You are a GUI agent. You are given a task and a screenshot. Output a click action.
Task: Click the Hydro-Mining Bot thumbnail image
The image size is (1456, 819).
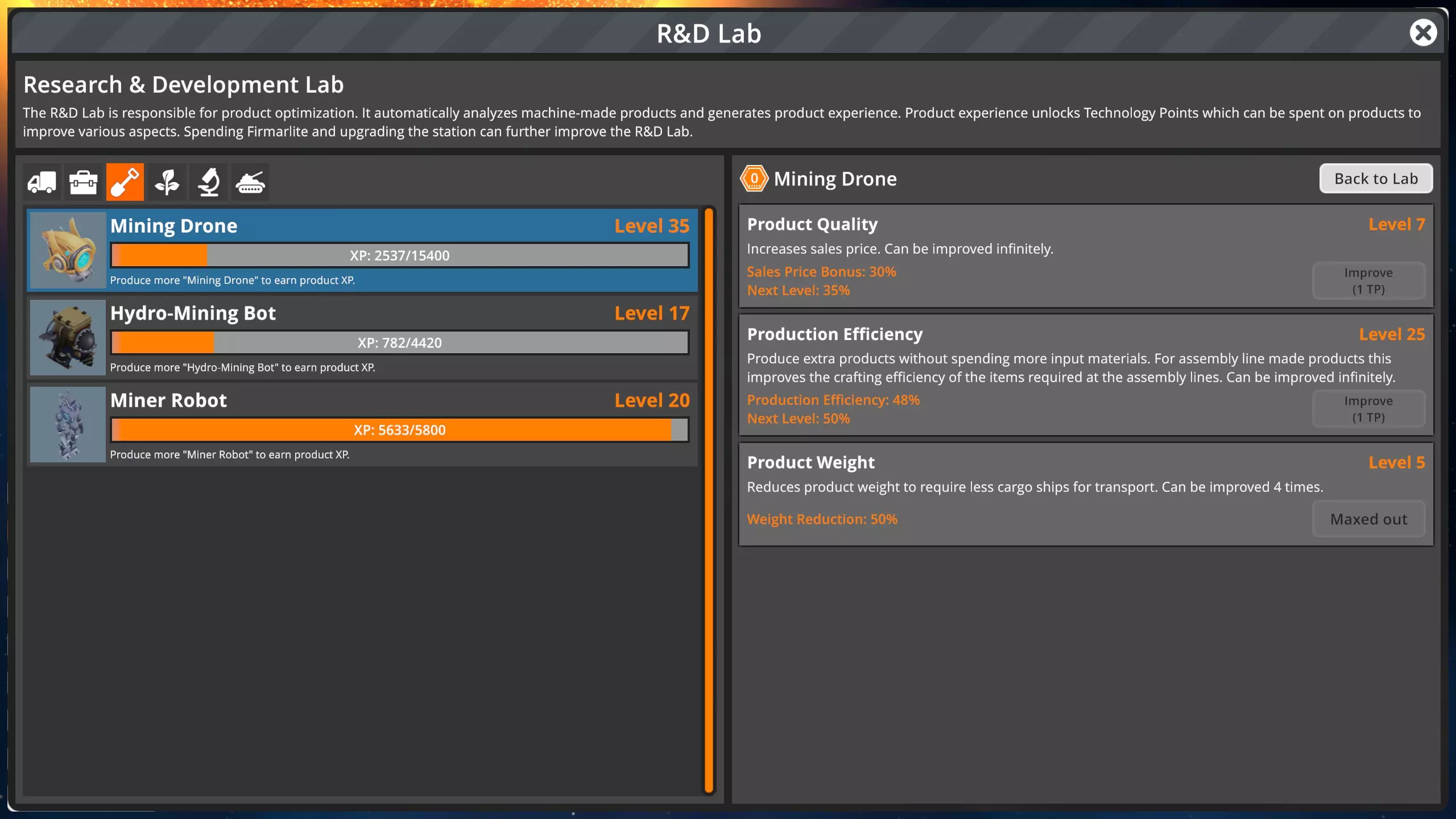pos(68,337)
